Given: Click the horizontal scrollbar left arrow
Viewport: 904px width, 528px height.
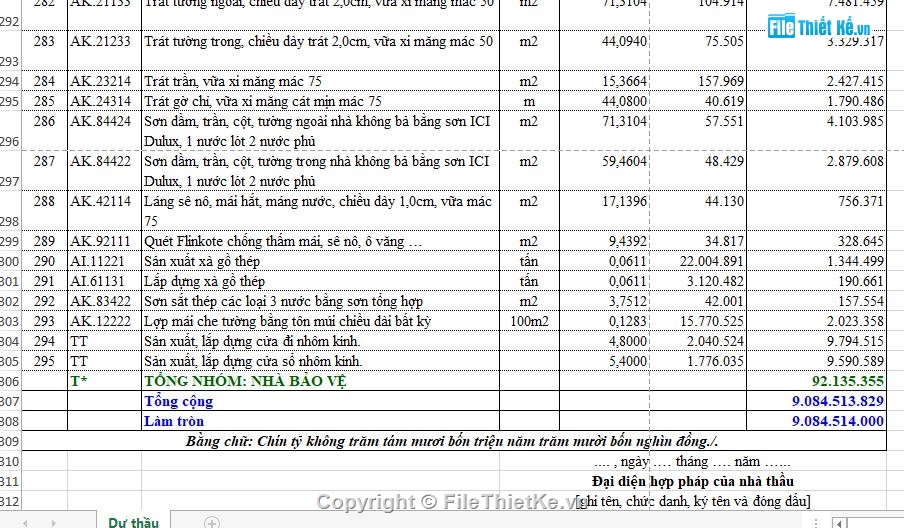Looking at the screenshot, I should coord(839,523).
